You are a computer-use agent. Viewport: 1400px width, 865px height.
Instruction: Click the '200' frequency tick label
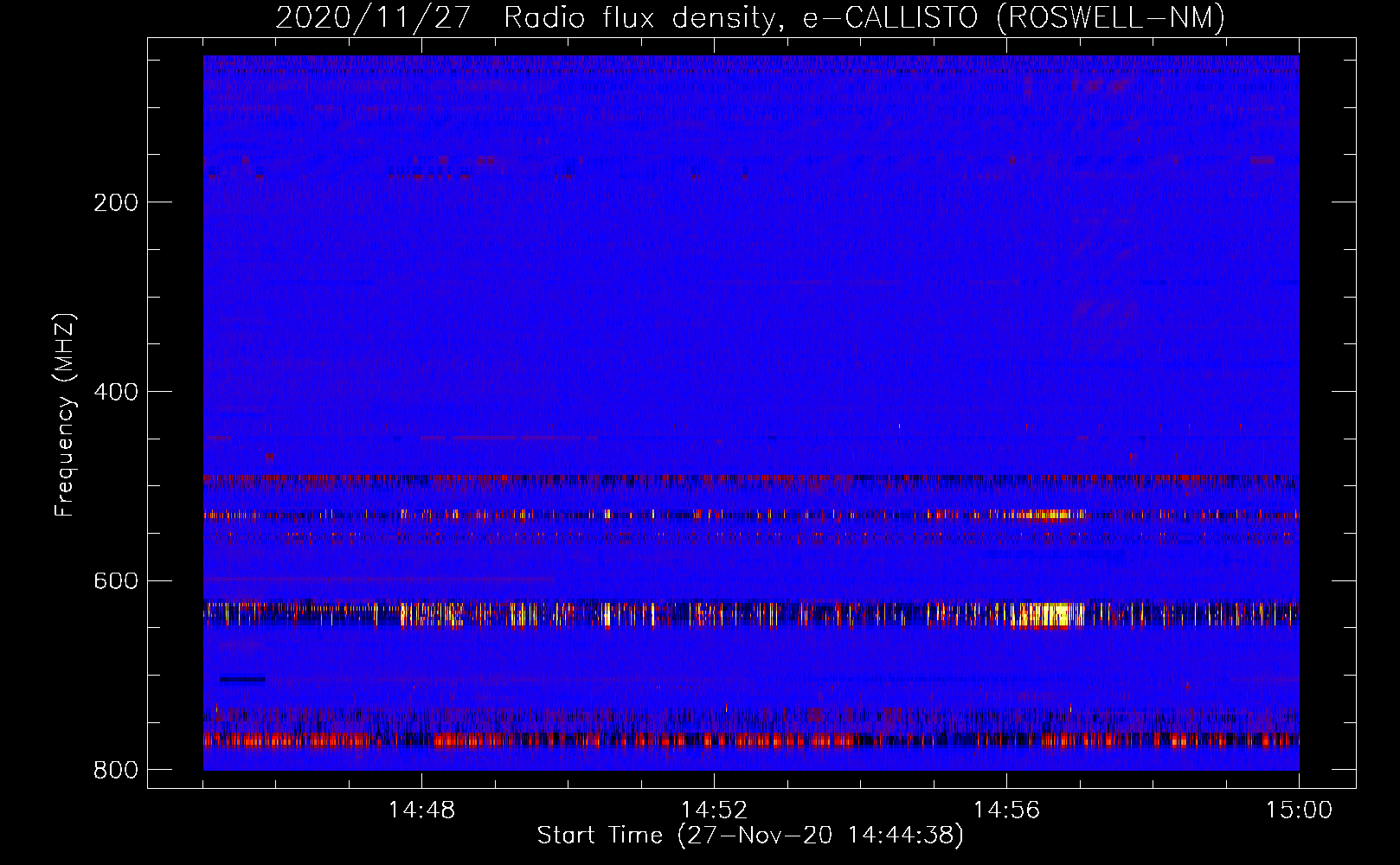(116, 202)
